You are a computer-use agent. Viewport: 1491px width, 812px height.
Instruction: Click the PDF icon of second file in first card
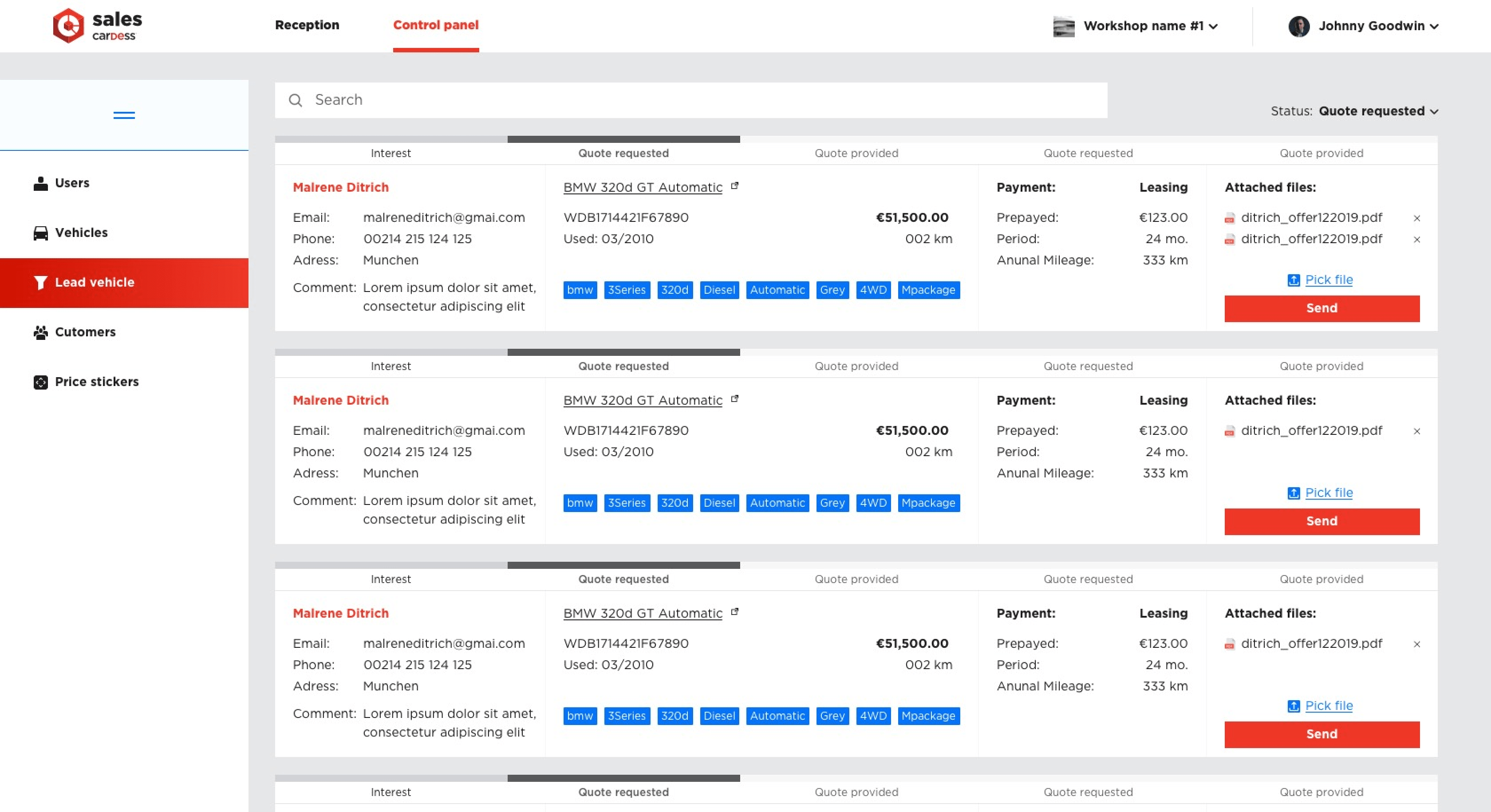1229,240
